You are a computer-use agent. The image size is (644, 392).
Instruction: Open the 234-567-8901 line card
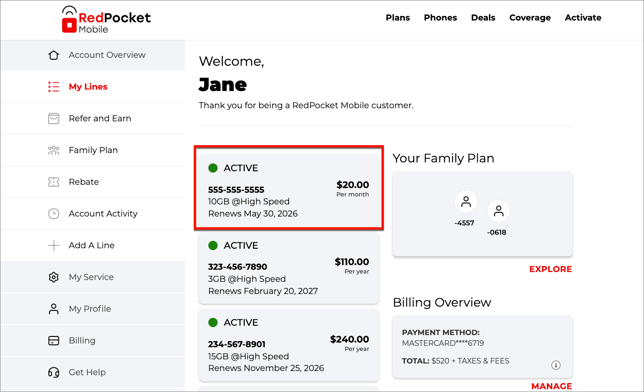pos(289,345)
